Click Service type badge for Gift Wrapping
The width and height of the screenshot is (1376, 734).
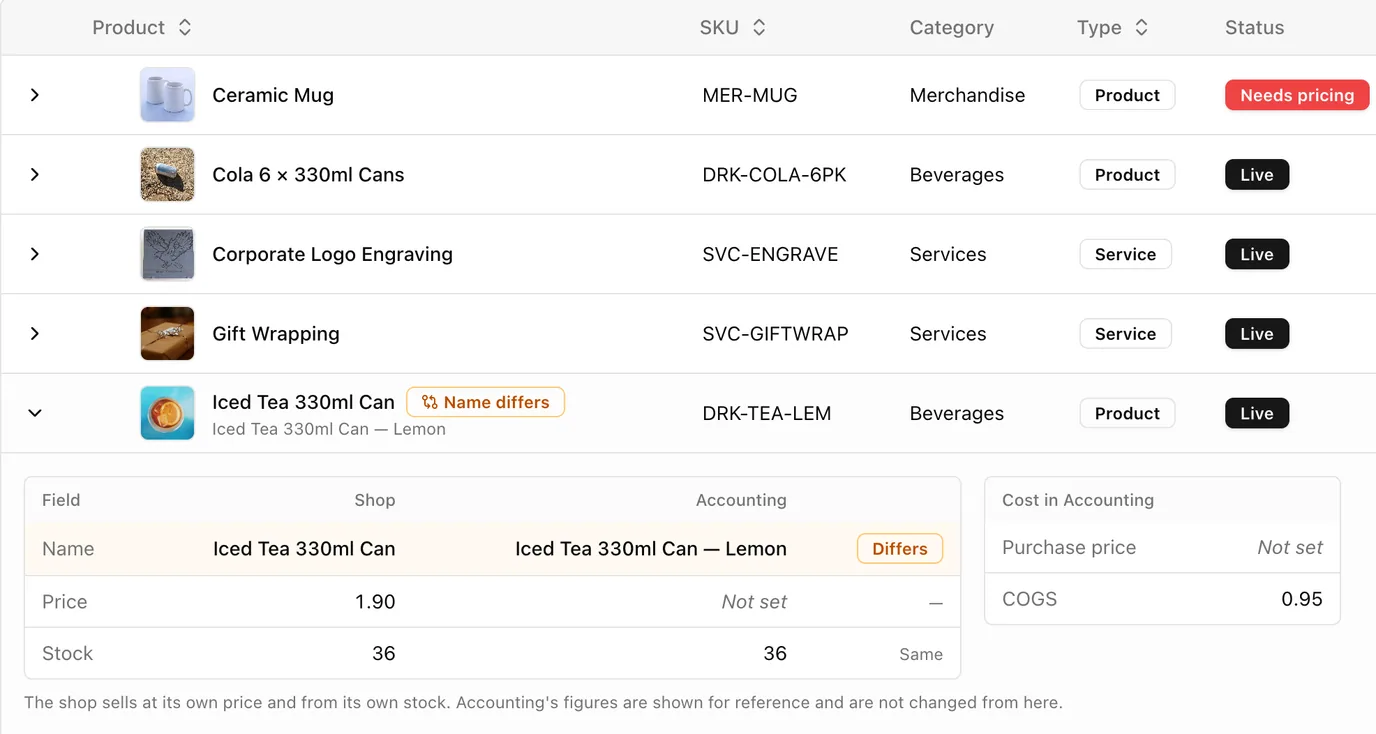coord(1125,334)
